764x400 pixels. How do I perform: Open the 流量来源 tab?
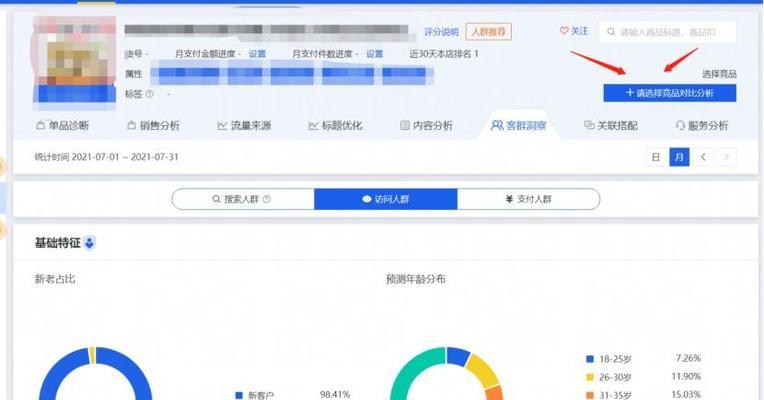click(x=244, y=126)
